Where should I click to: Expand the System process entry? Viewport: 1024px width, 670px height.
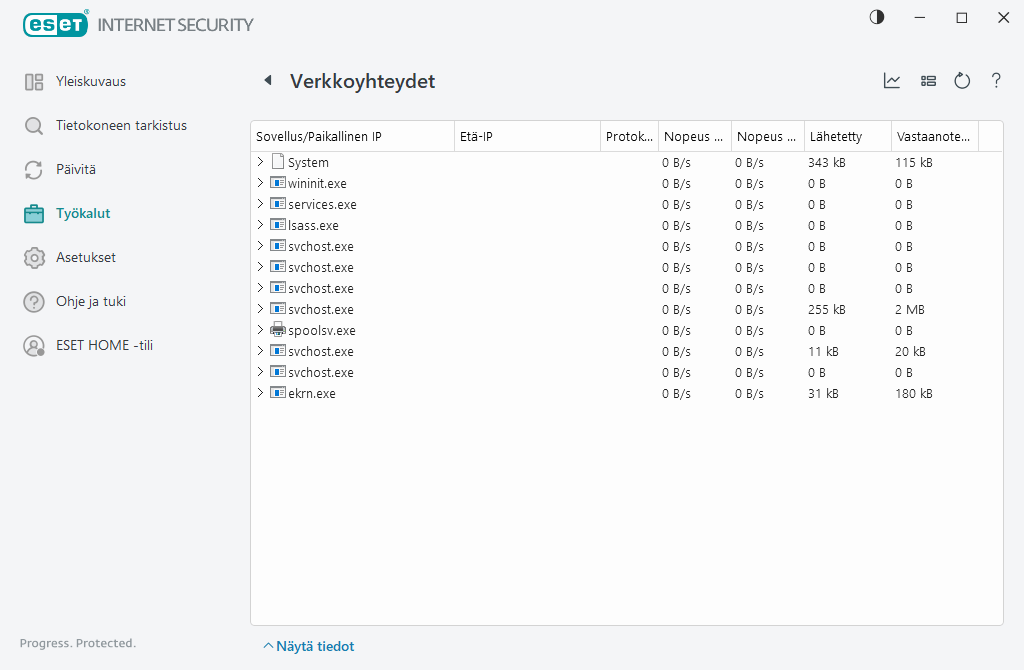(x=261, y=161)
